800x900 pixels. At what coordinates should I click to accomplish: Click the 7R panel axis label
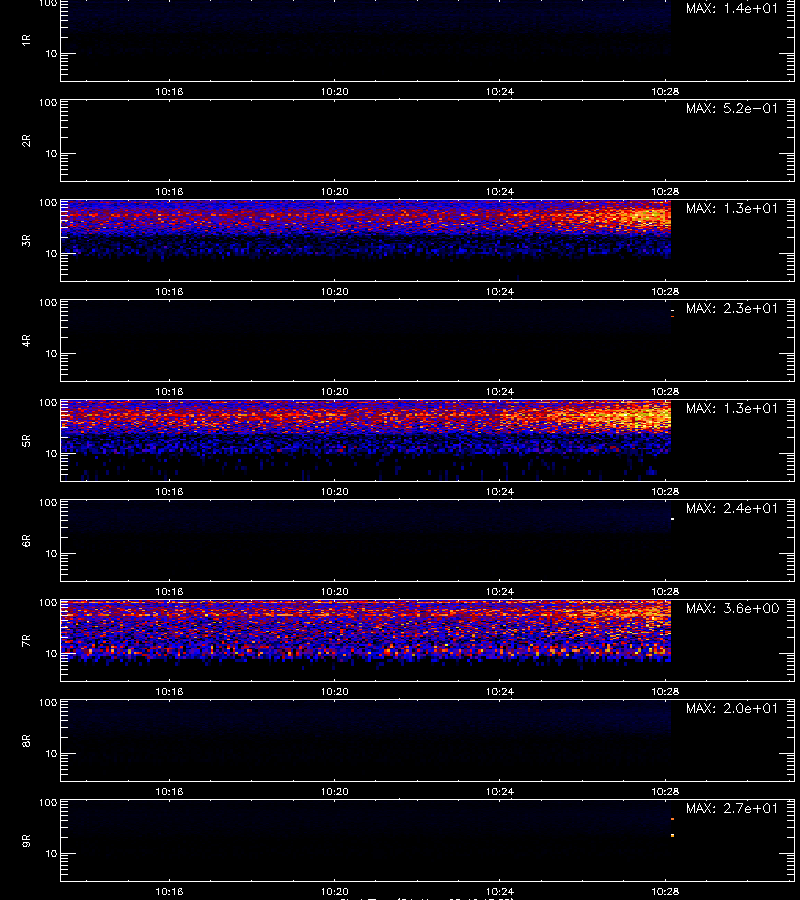pos(26,641)
